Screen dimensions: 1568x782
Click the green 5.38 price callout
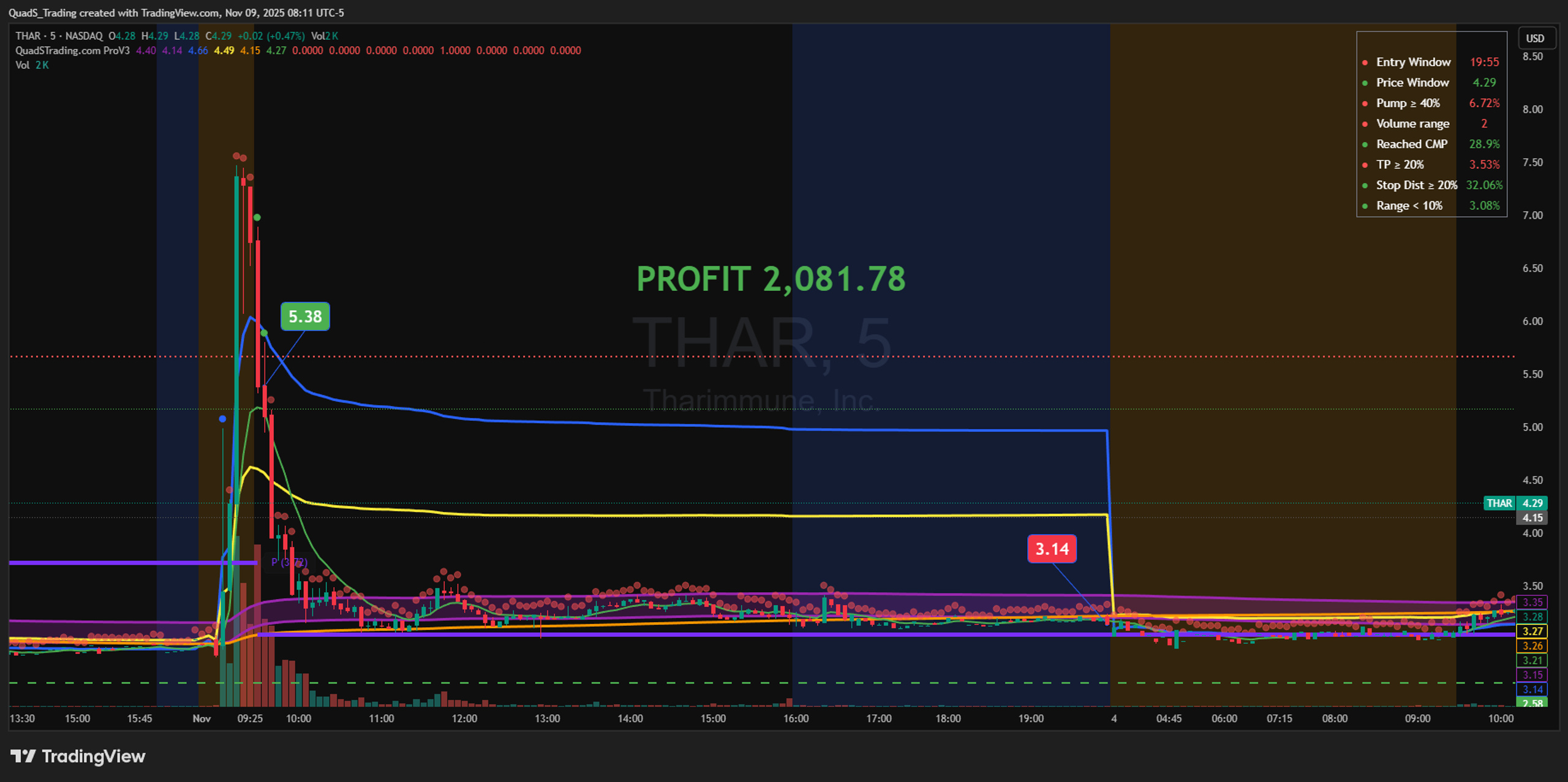point(305,317)
